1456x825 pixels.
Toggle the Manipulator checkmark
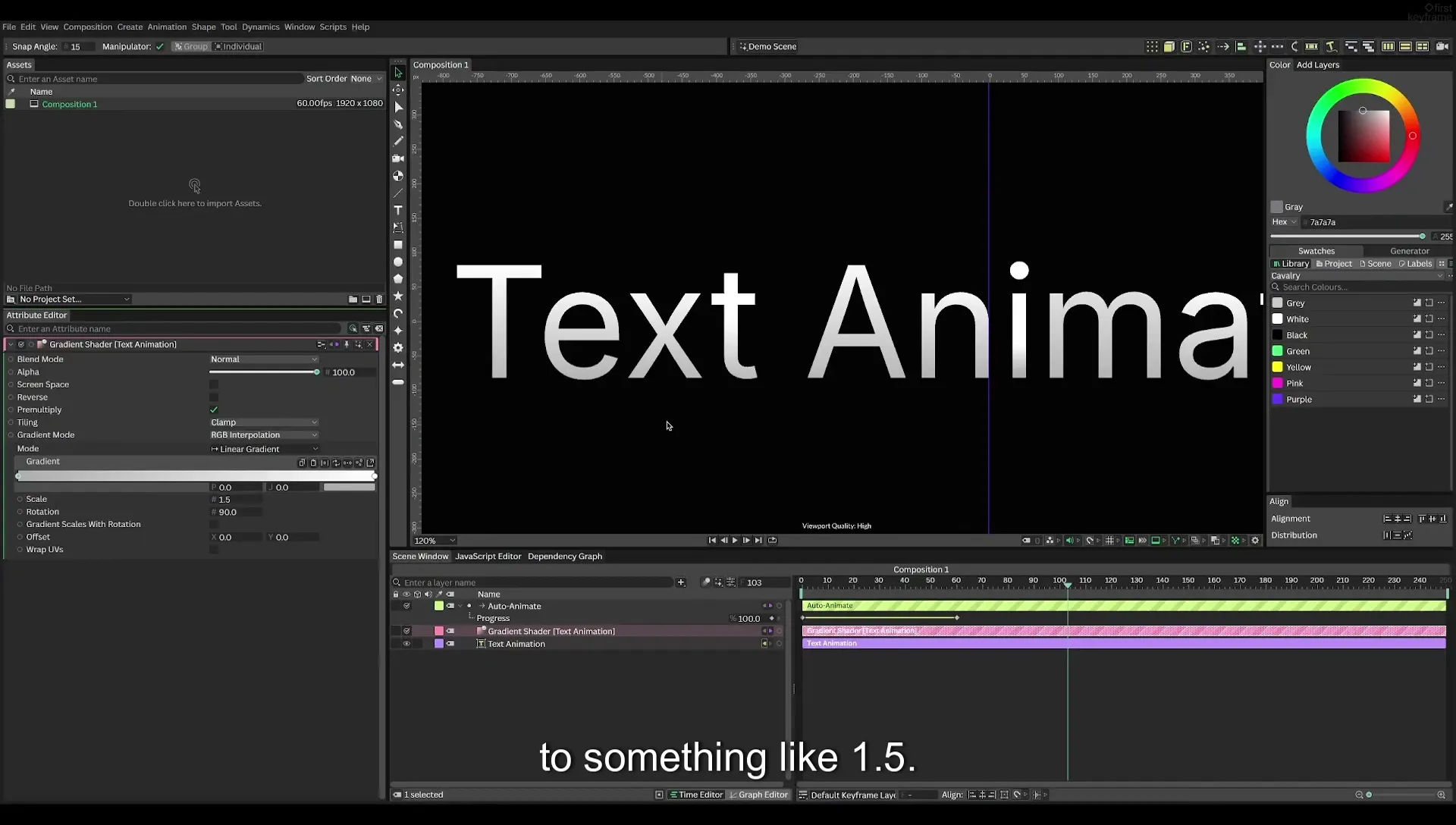(160, 46)
